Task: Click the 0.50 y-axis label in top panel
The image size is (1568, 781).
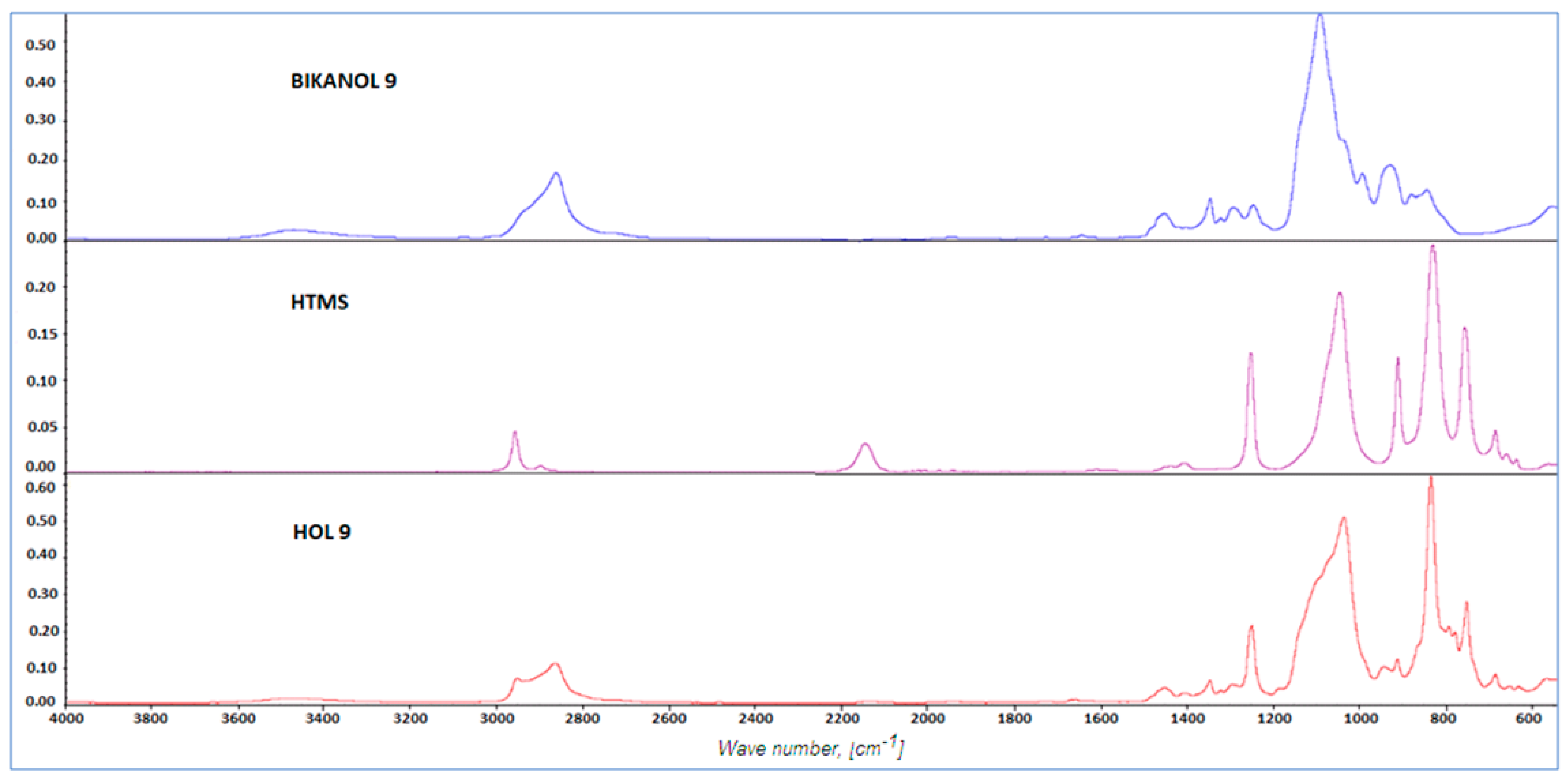Action: pos(40,44)
